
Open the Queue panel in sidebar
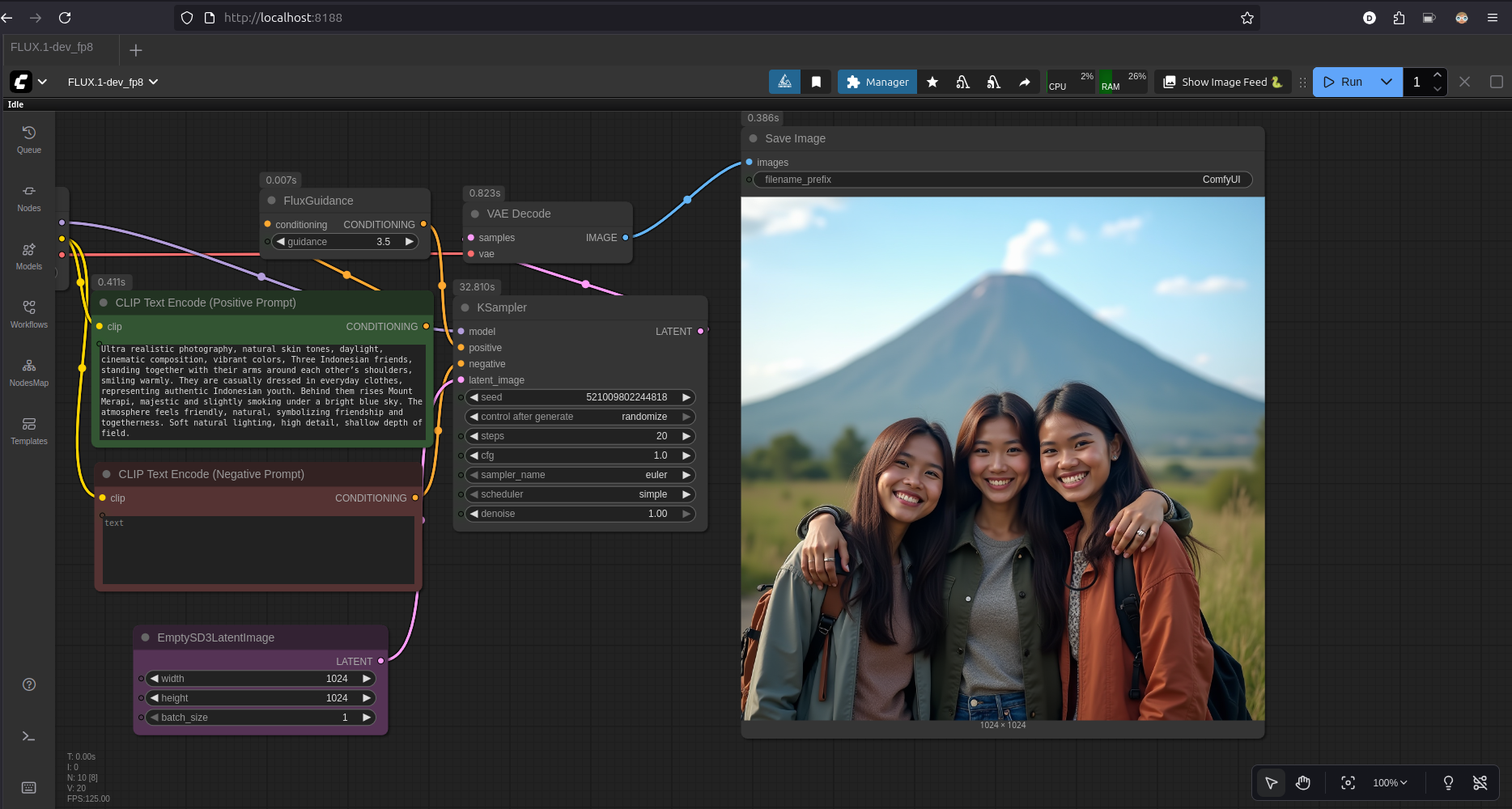(29, 139)
